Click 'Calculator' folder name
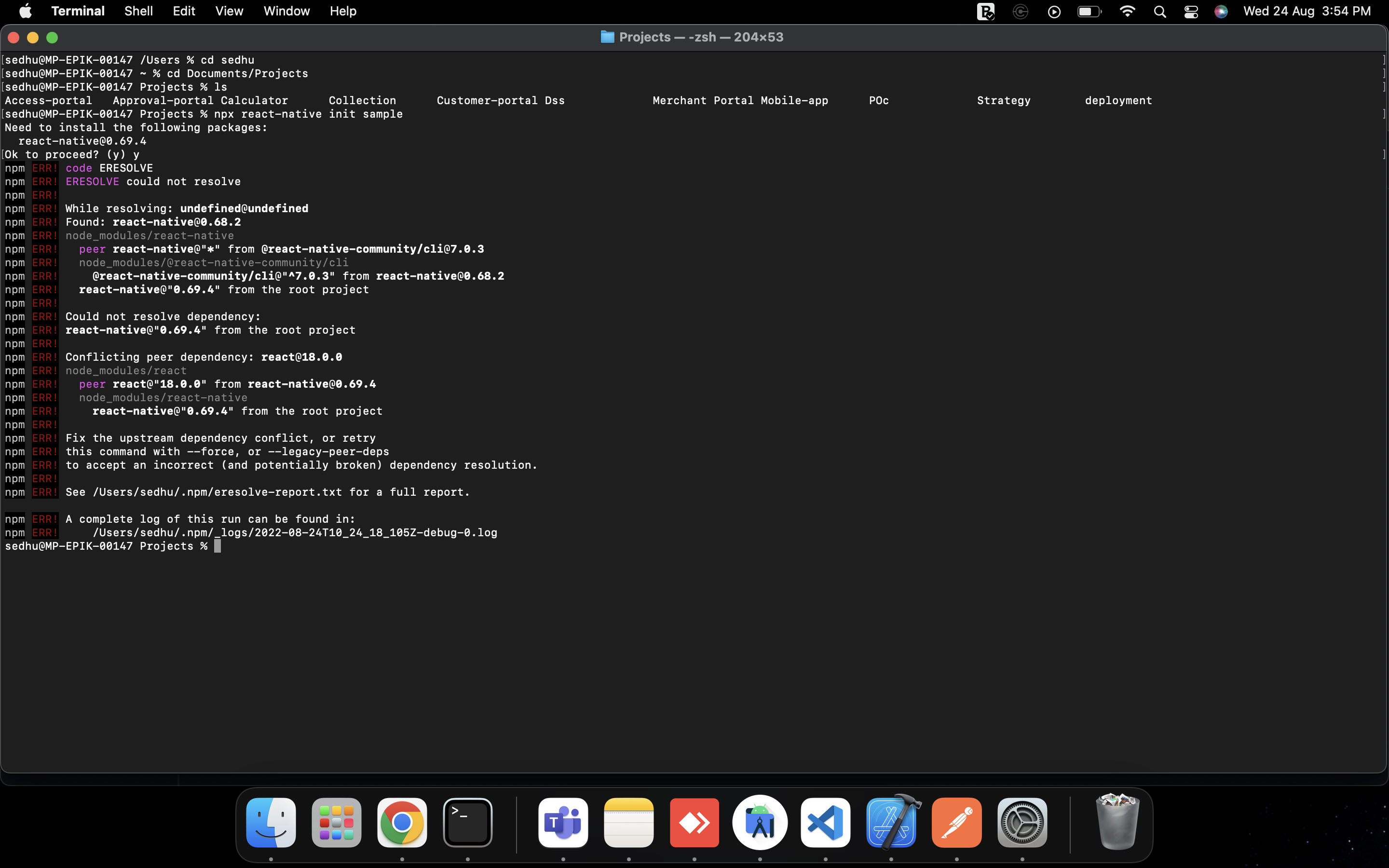This screenshot has width=1389, height=868. pyautogui.click(x=254, y=100)
